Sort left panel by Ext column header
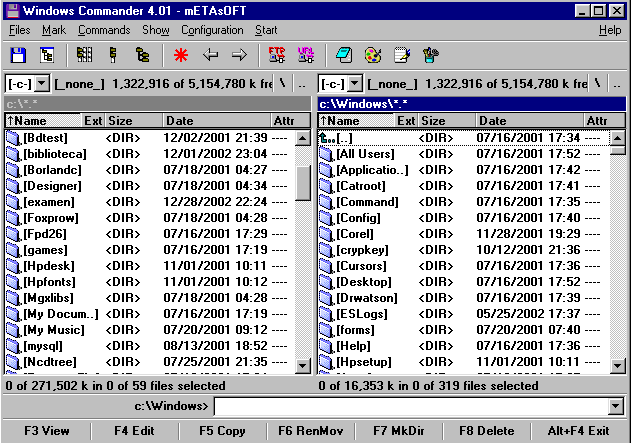This screenshot has height=443, width=631. click(x=93, y=121)
